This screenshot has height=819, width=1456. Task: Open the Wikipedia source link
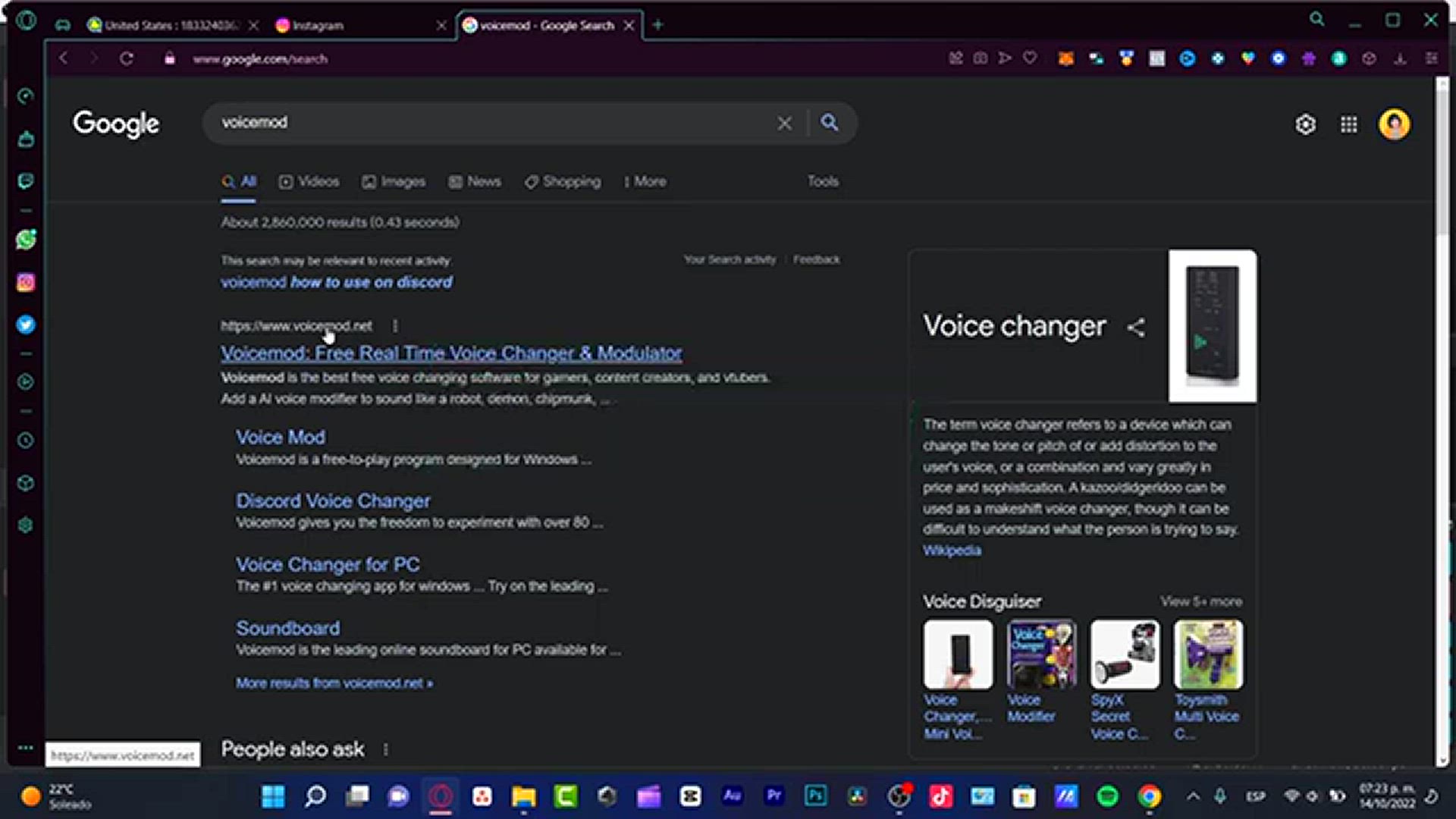click(952, 551)
